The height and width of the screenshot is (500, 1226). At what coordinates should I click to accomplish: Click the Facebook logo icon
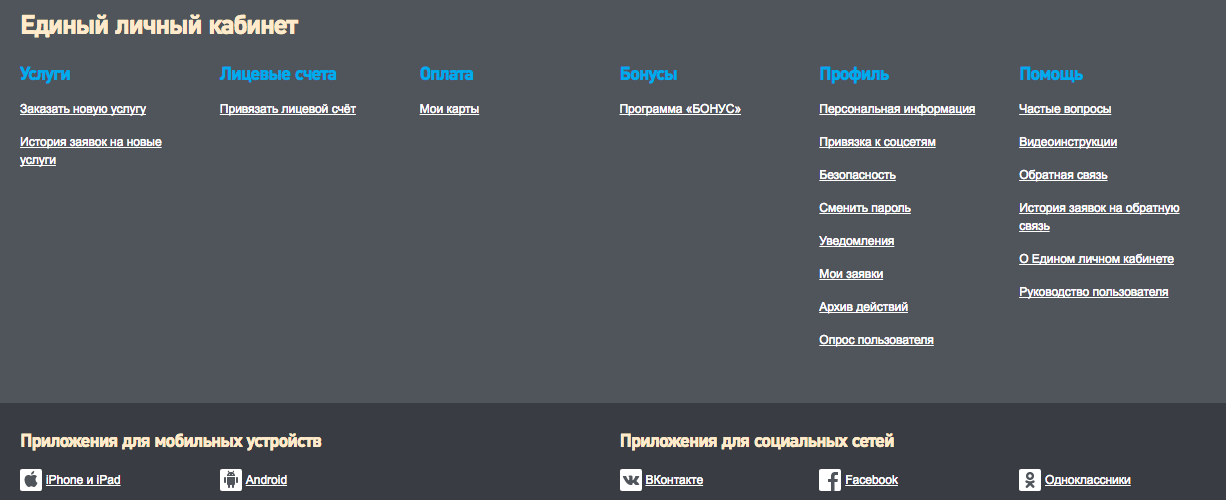[831, 480]
